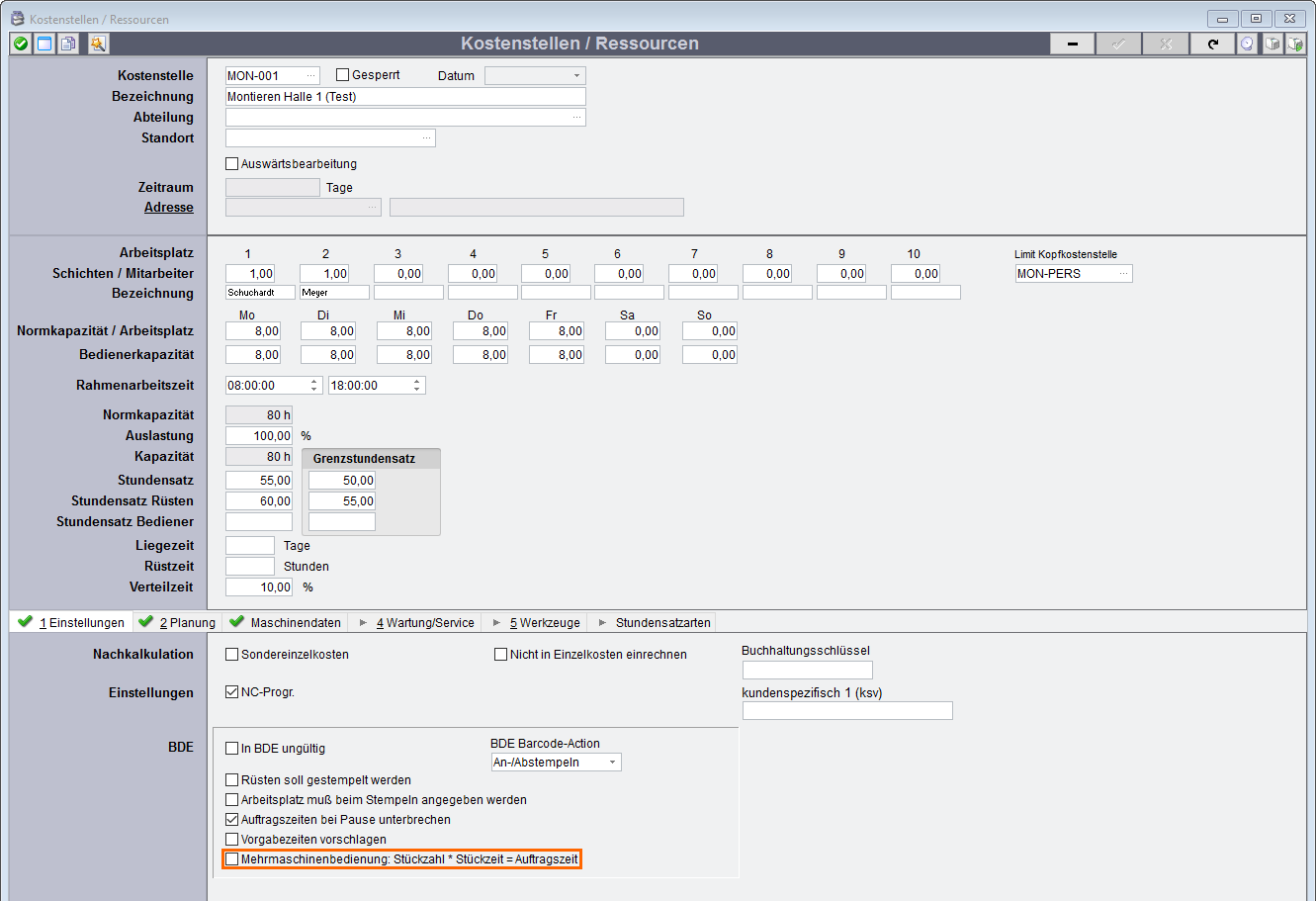The height and width of the screenshot is (901, 1316).
Task: Enable Vorgabezeiten vorschlagen checkbox
Action: tap(232, 840)
